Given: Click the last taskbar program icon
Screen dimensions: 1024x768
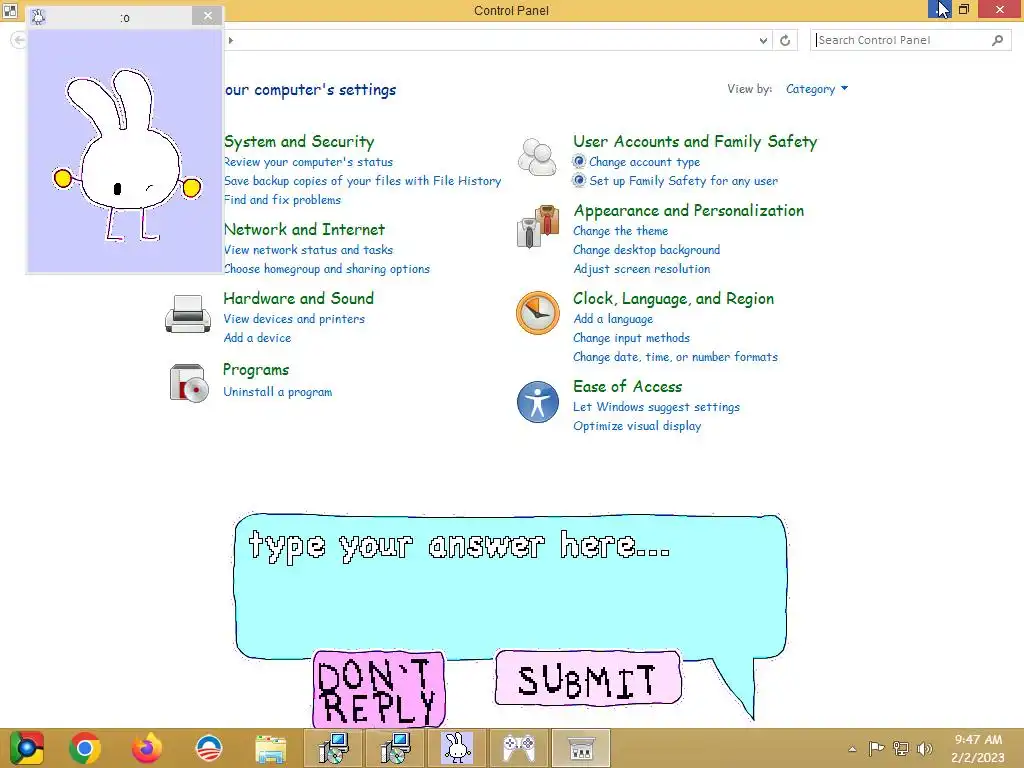Looking at the screenshot, I should click(581, 748).
